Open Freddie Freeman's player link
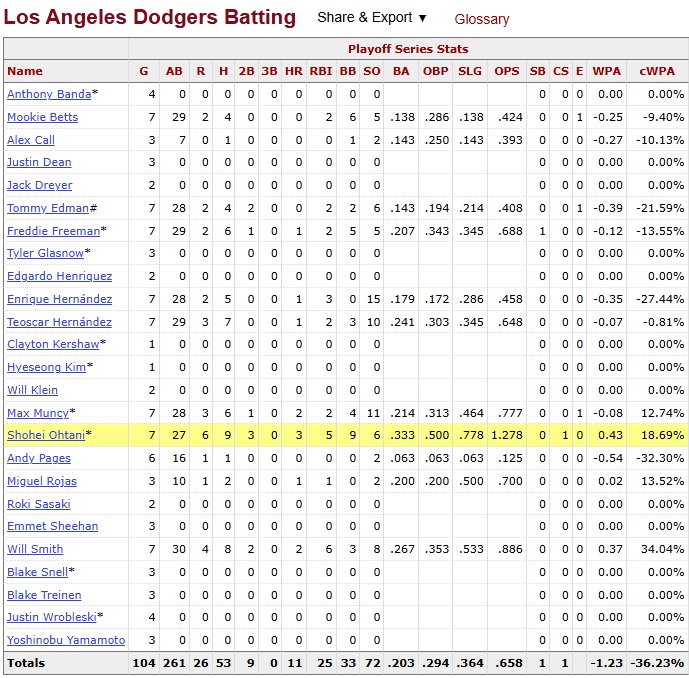 (x=52, y=231)
